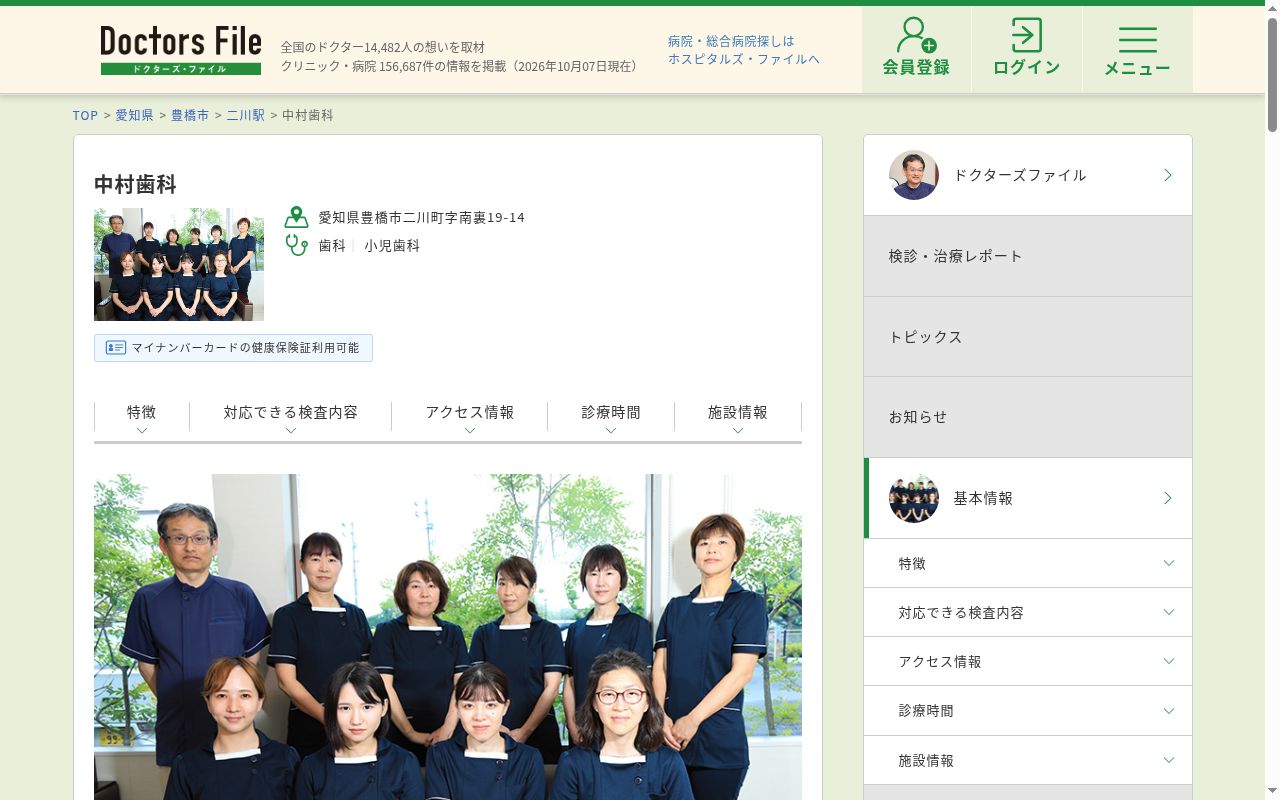Click the ログイン login icon

pos(1026,48)
